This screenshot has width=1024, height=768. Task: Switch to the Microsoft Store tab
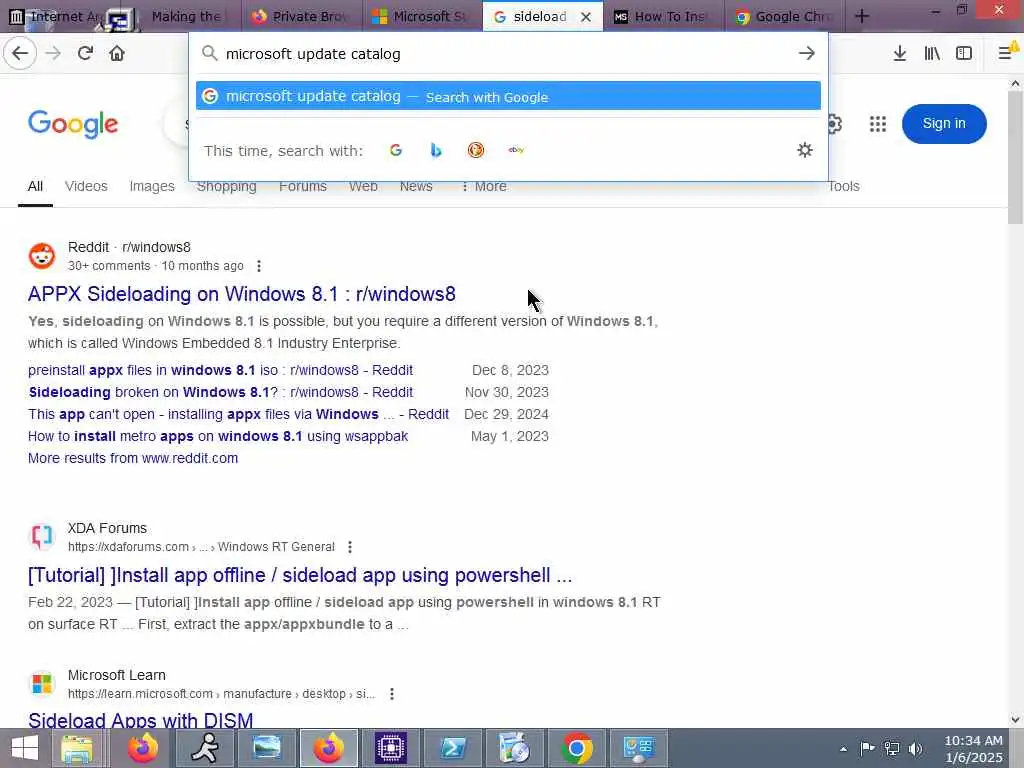(x=422, y=16)
